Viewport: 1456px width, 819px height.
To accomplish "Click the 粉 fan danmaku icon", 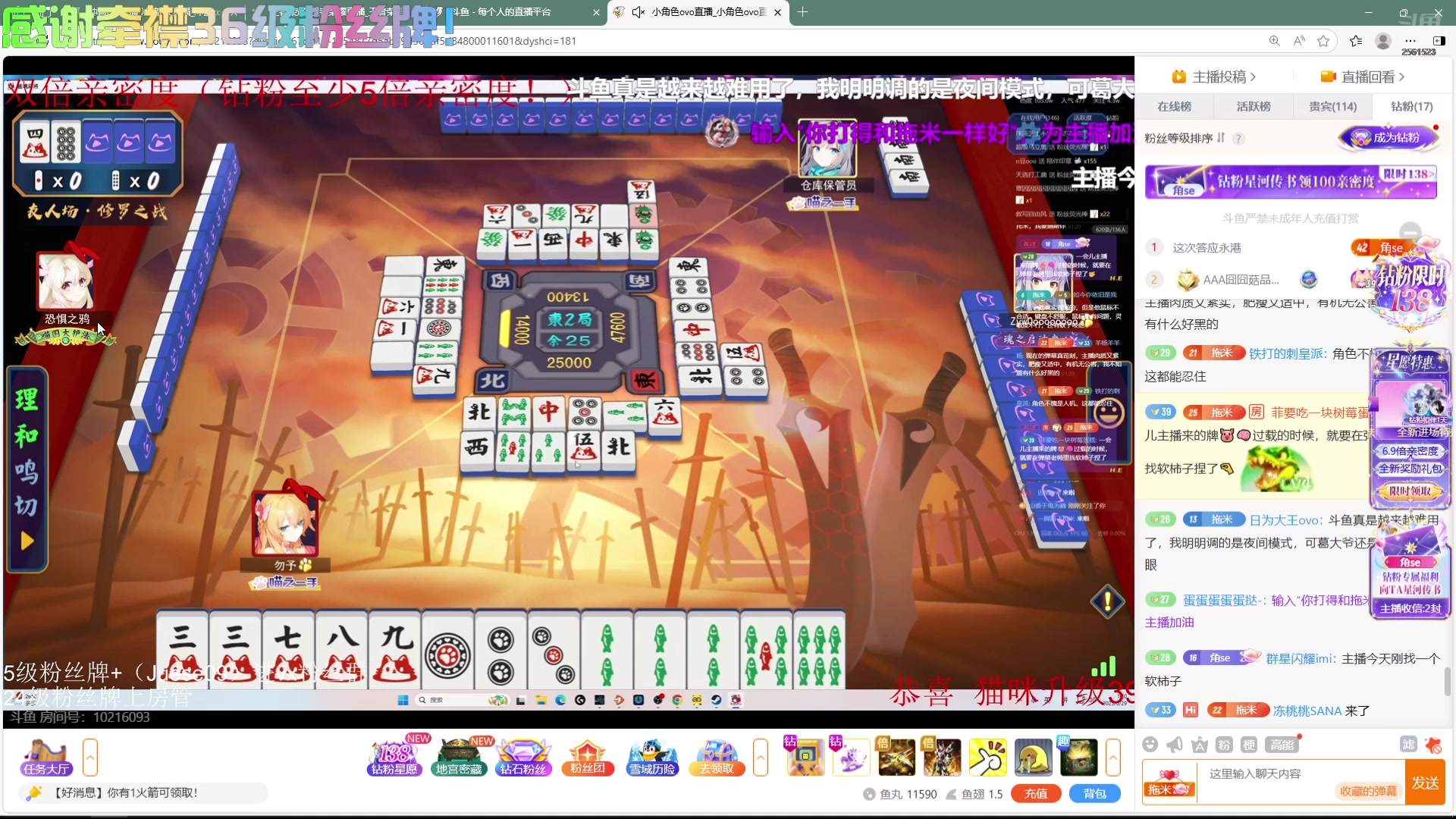I will (1224, 745).
